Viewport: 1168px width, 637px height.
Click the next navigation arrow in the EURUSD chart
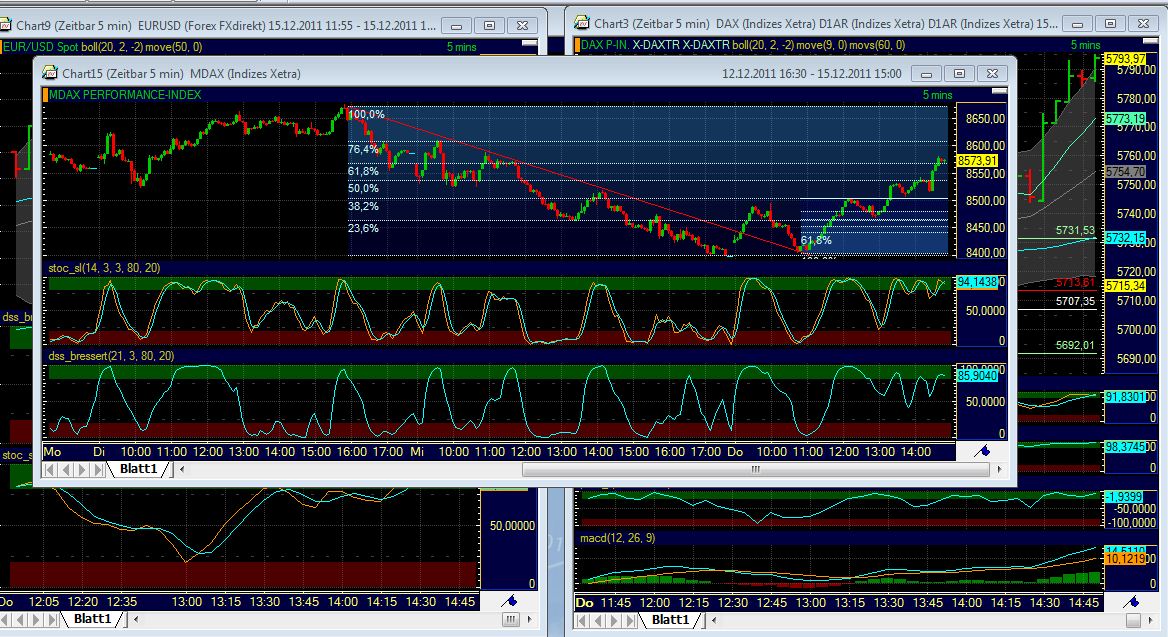(x=36, y=619)
